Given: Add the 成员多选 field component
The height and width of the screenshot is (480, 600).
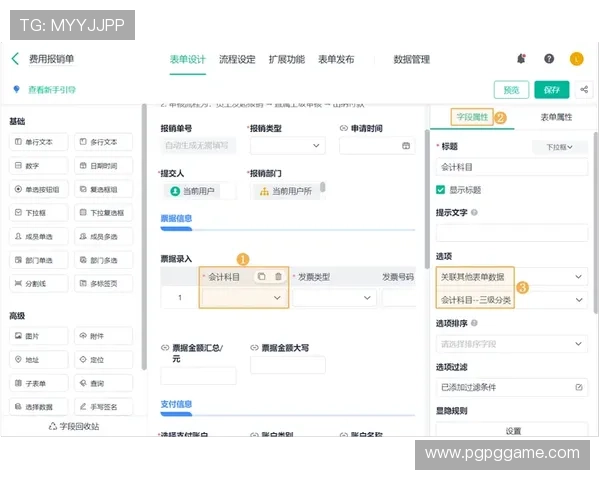Looking at the screenshot, I should [103, 237].
